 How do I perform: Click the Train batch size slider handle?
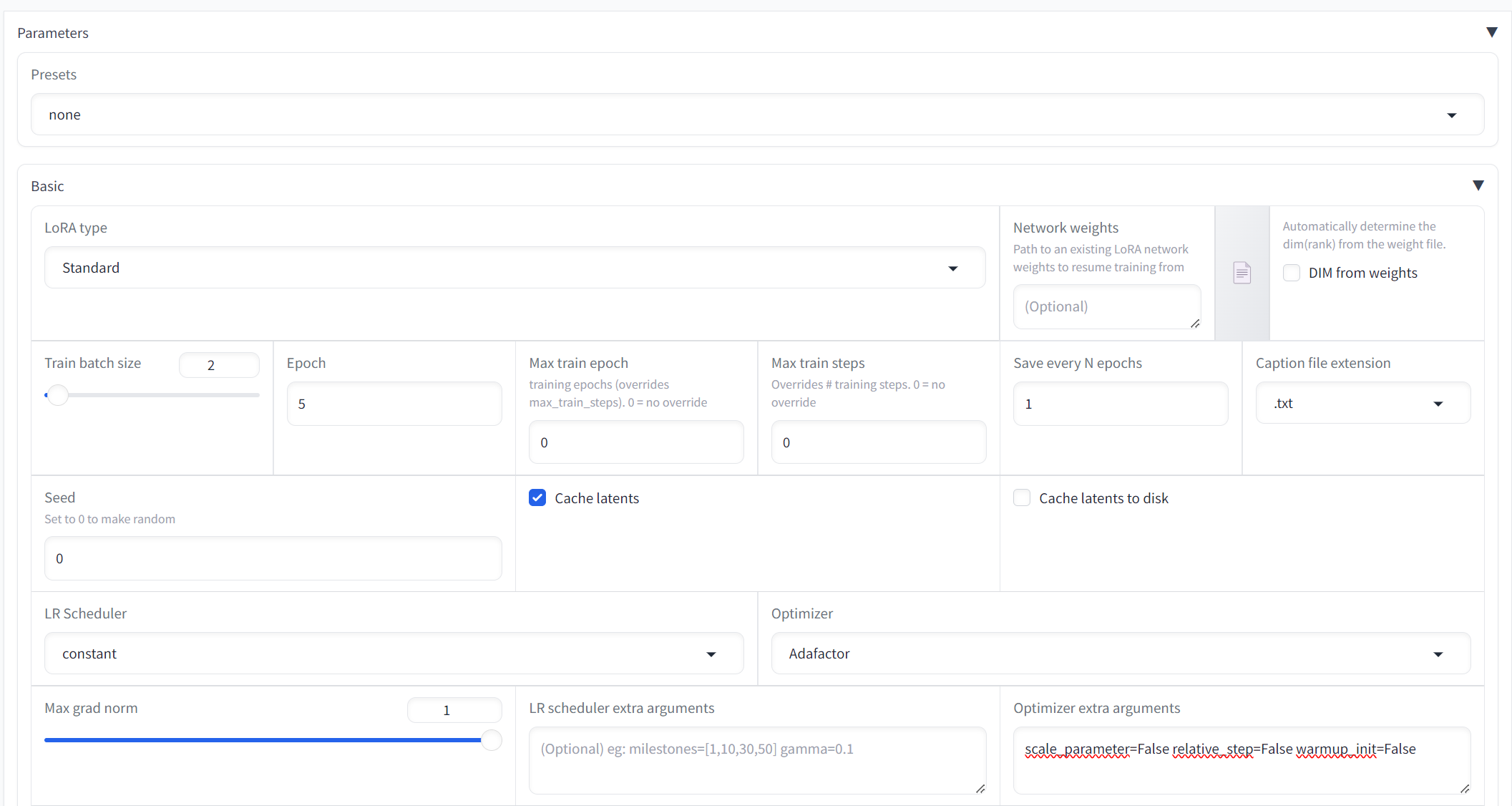(x=58, y=395)
